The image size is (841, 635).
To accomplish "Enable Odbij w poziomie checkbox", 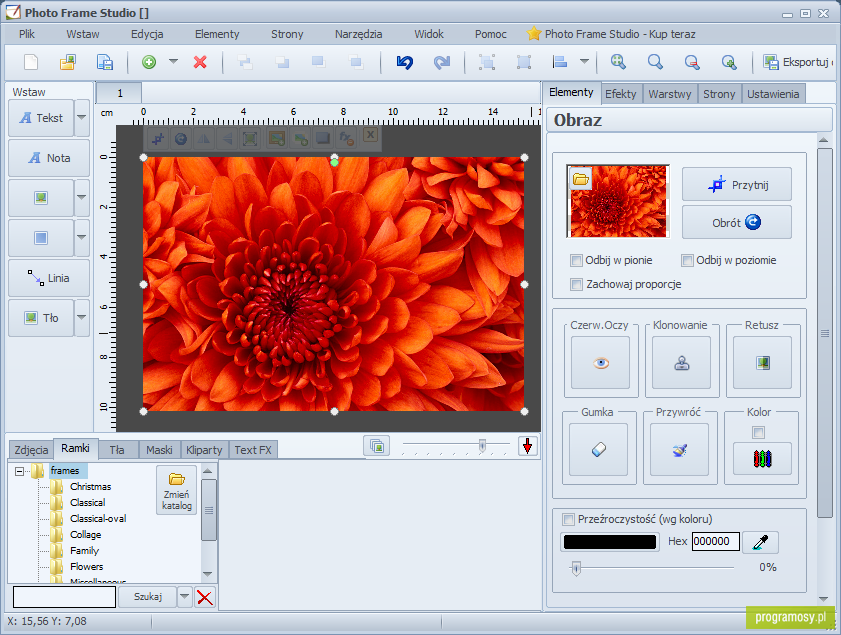I will pos(687,260).
